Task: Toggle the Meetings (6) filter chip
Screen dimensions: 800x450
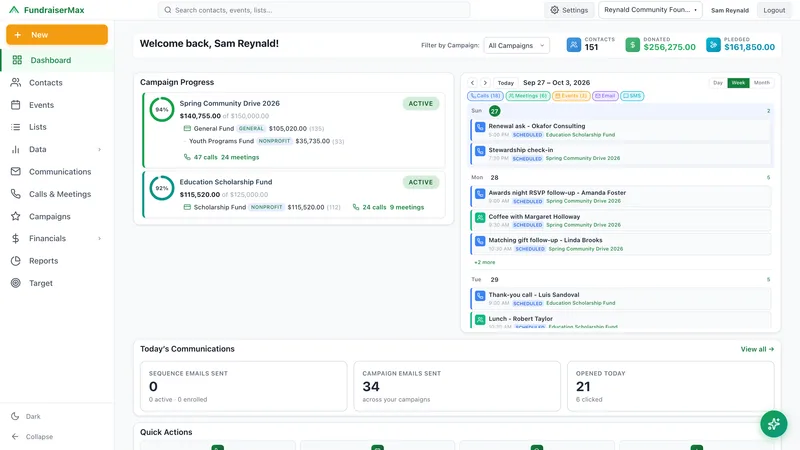Action: tap(528, 96)
